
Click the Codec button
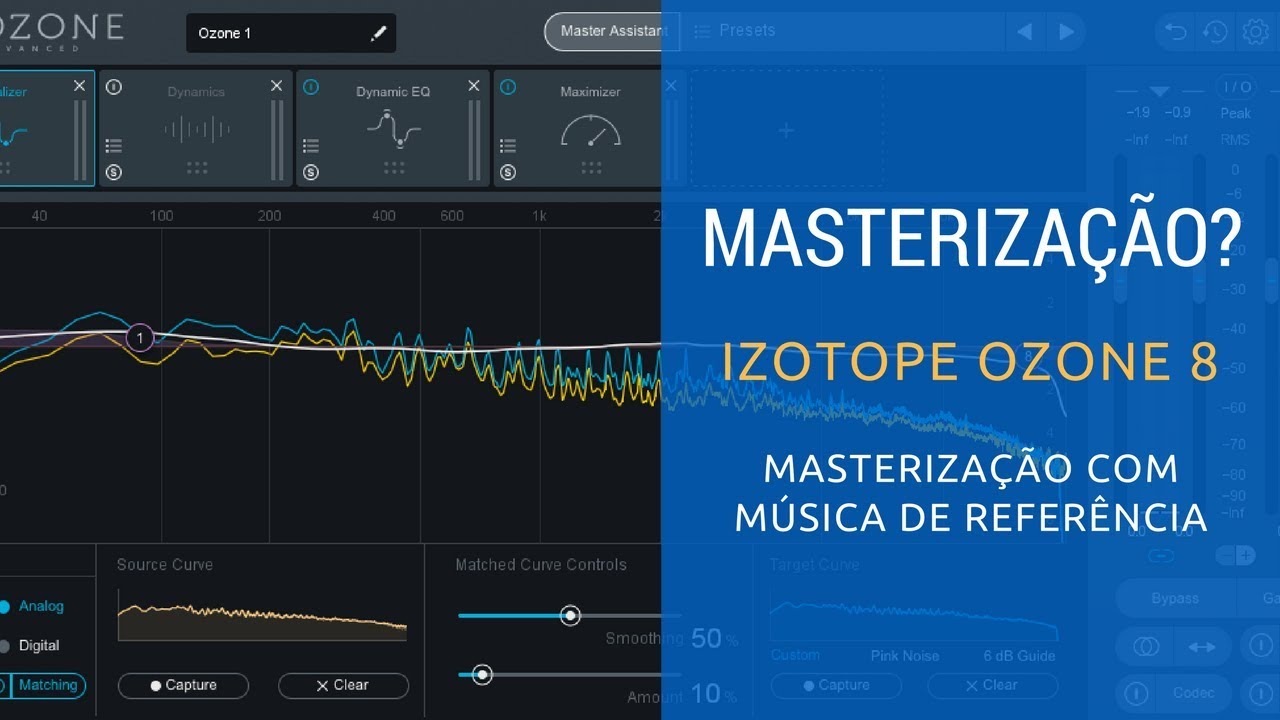click(x=1194, y=693)
